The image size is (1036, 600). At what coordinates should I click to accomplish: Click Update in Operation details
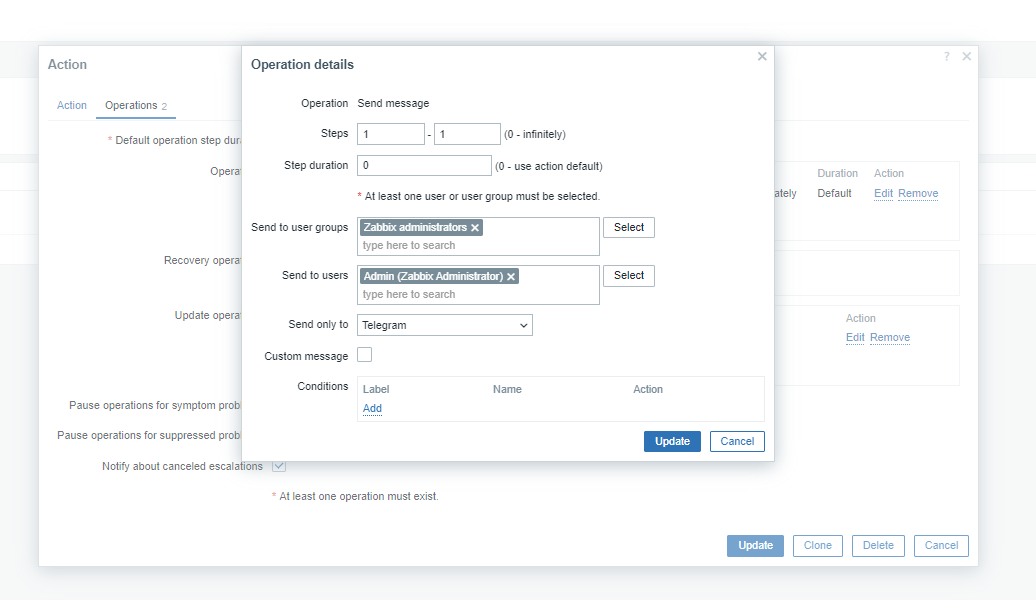click(672, 441)
